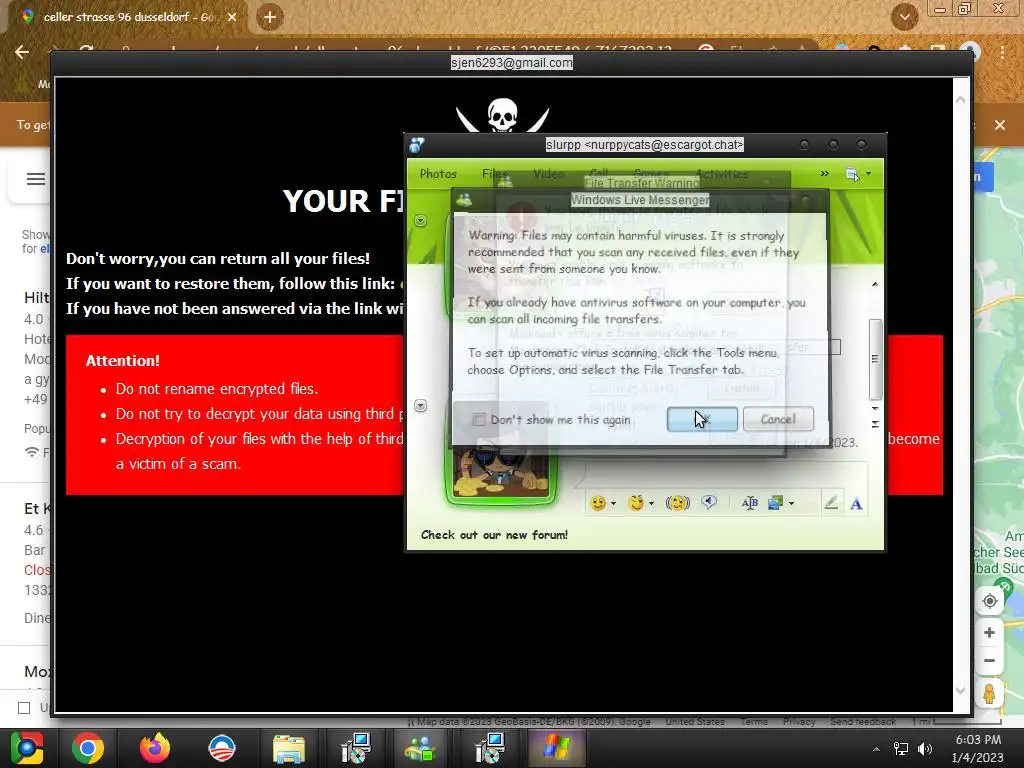Click the change font text icon
Screen dimensions: 1024x768
coord(750,503)
